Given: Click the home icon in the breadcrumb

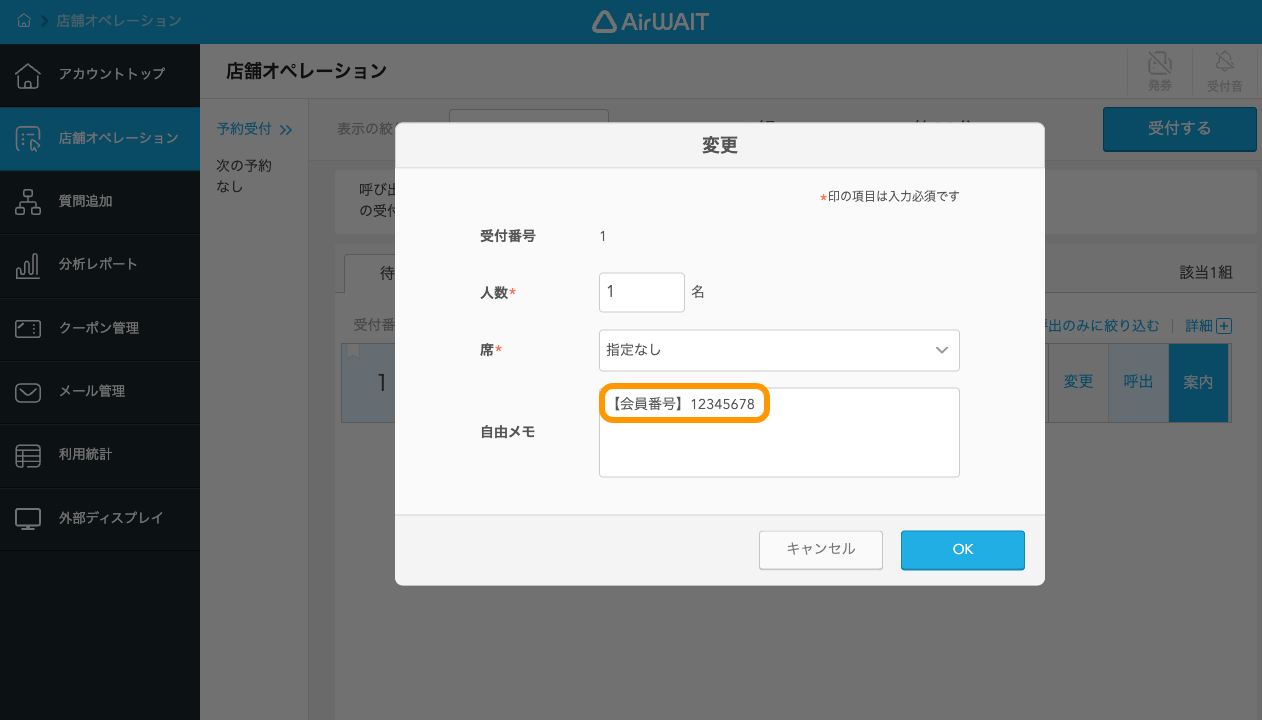Looking at the screenshot, I should (22, 20).
